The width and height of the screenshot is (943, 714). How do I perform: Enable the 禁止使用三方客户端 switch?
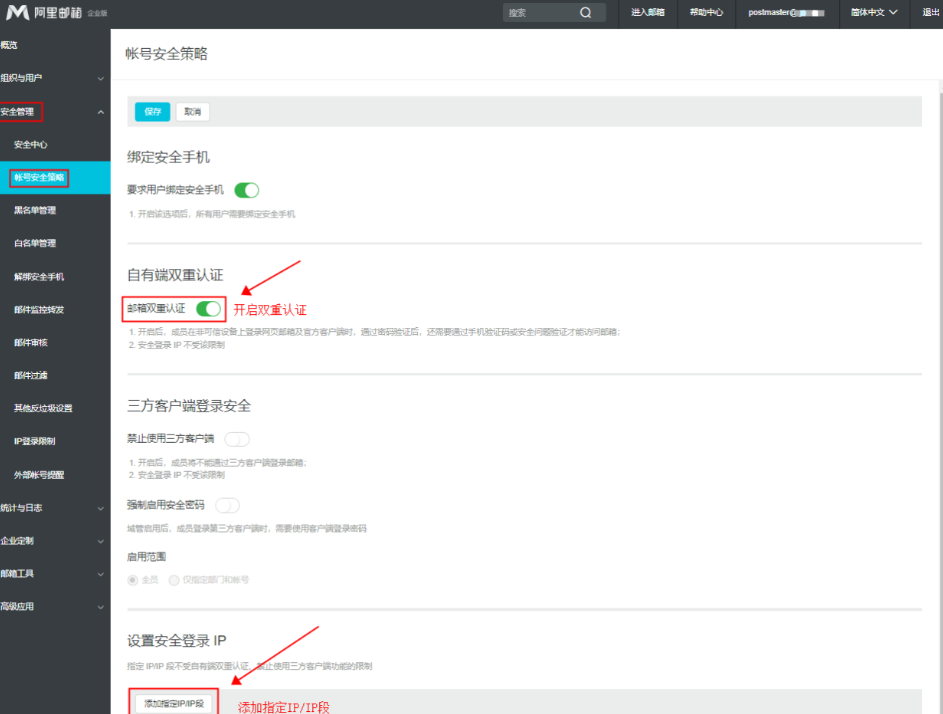(237, 439)
